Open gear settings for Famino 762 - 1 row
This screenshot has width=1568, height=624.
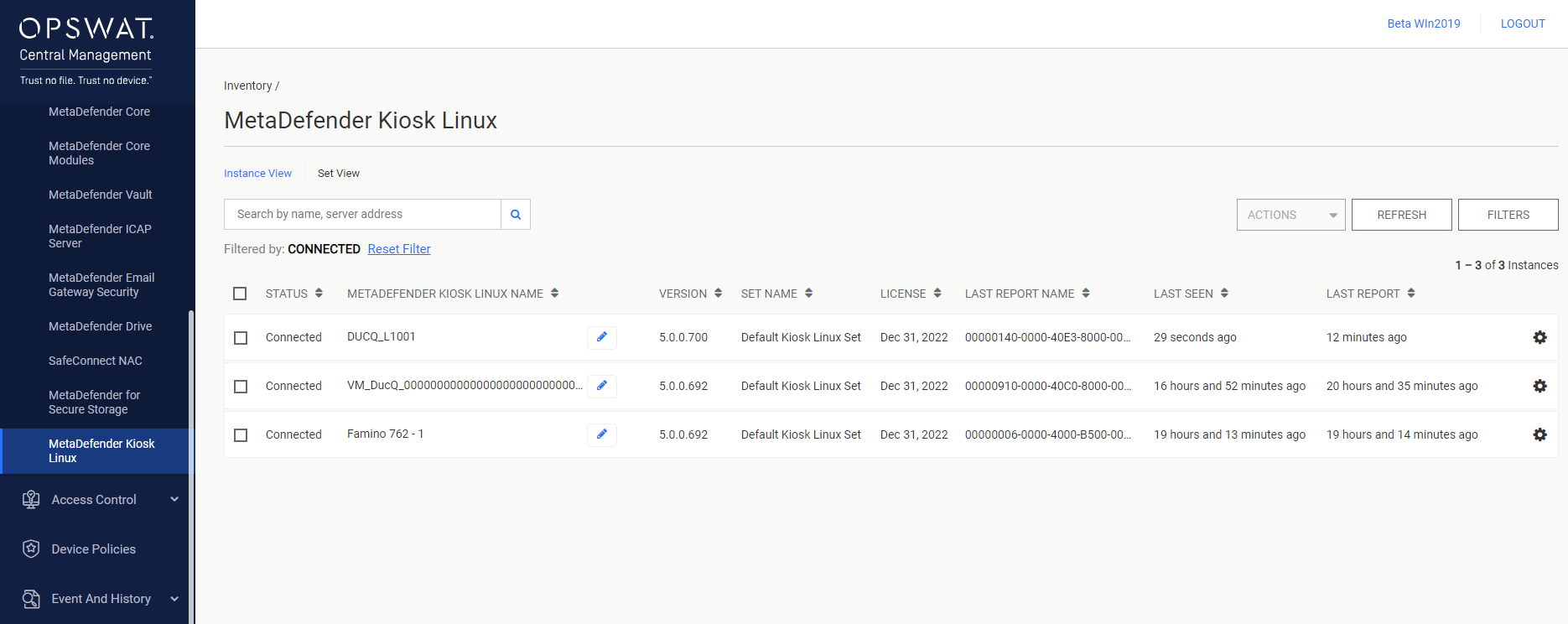pos(1539,434)
